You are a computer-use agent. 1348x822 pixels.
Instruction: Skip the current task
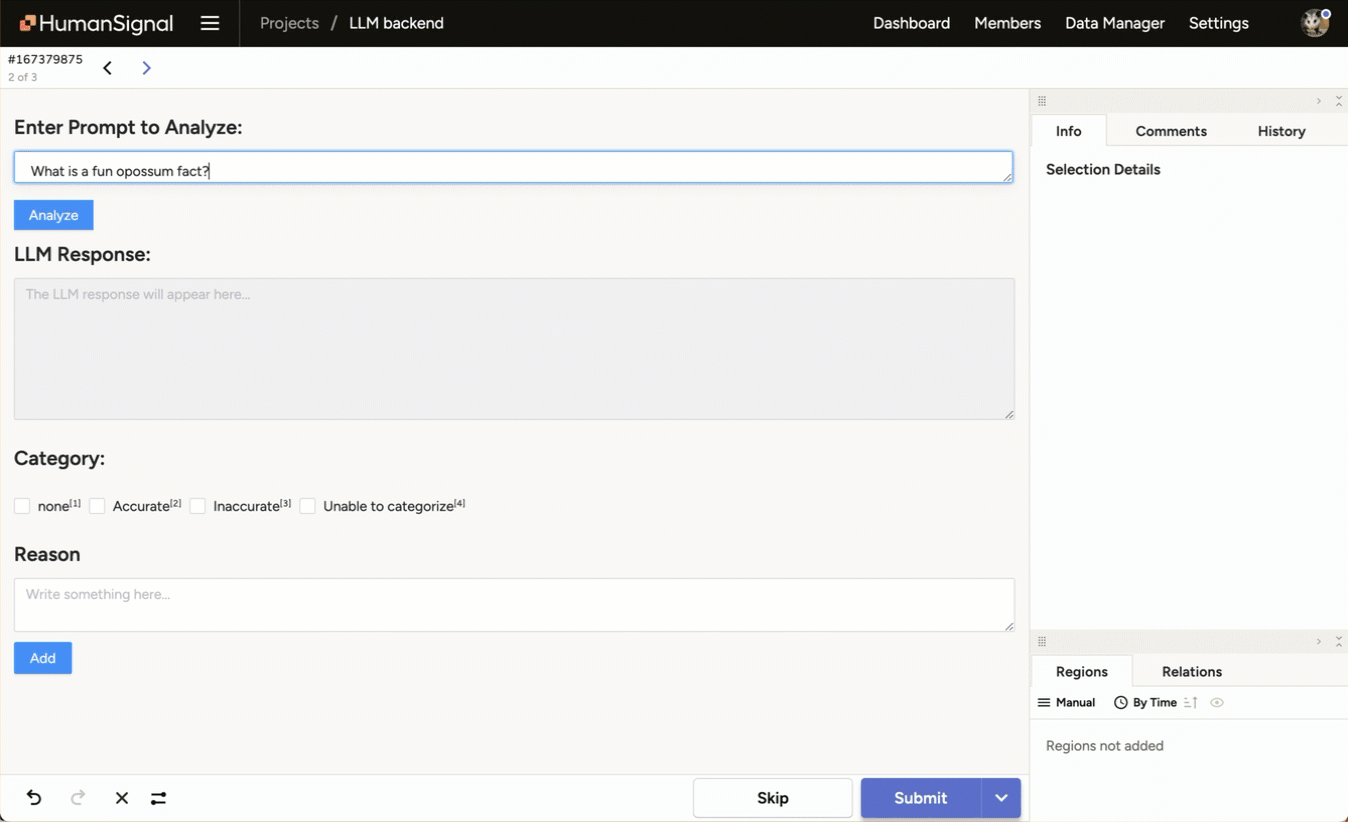click(772, 797)
